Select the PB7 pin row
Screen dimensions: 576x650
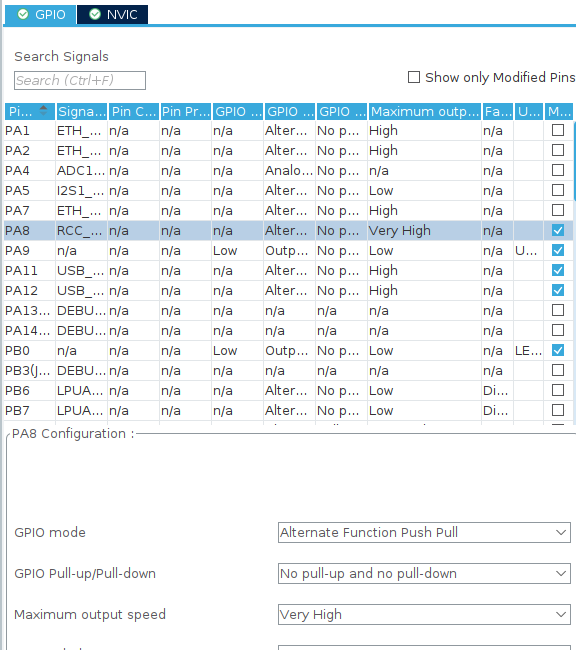[289, 410]
